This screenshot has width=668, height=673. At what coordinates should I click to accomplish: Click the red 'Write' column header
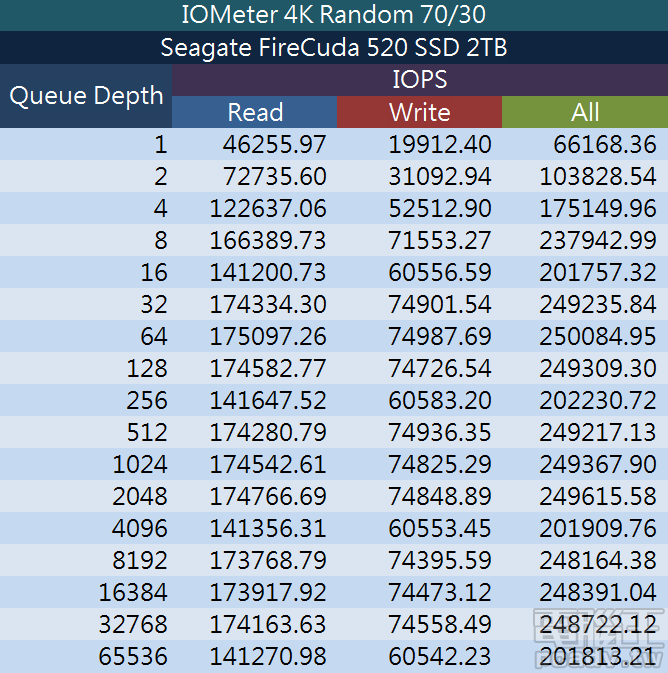(x=419, y=112)
